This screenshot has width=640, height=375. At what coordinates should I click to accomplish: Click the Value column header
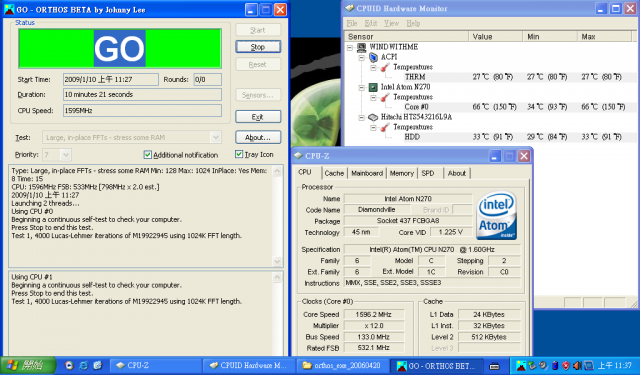(496, 37)
